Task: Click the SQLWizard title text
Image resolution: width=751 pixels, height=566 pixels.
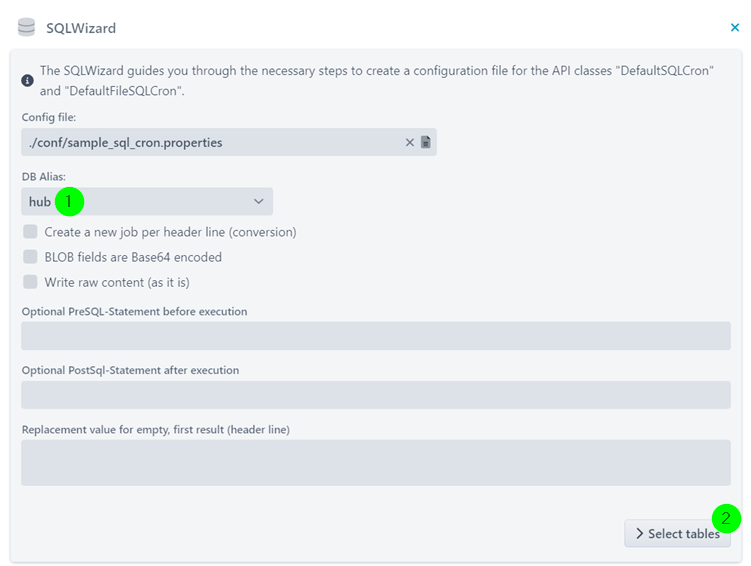Action: [81, 28]
